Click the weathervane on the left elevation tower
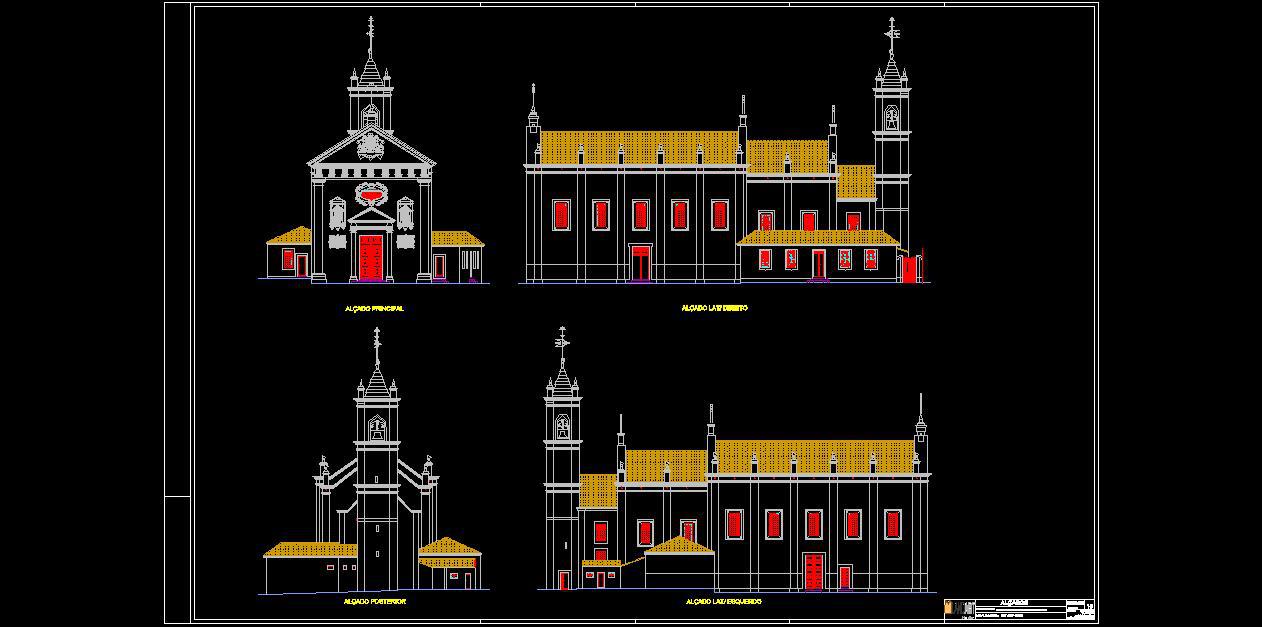 563,343
